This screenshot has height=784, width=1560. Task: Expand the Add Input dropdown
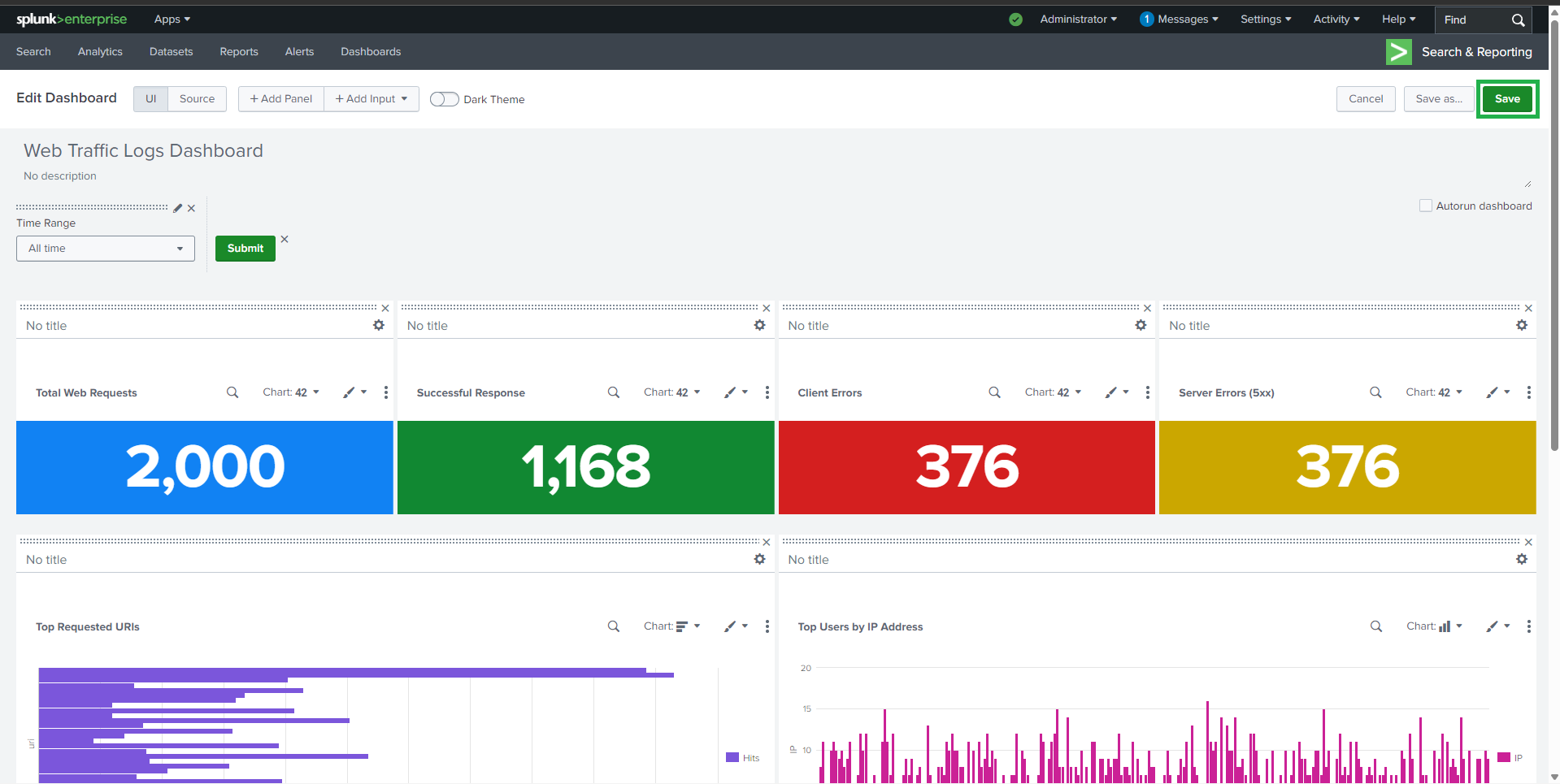[372, 99]
